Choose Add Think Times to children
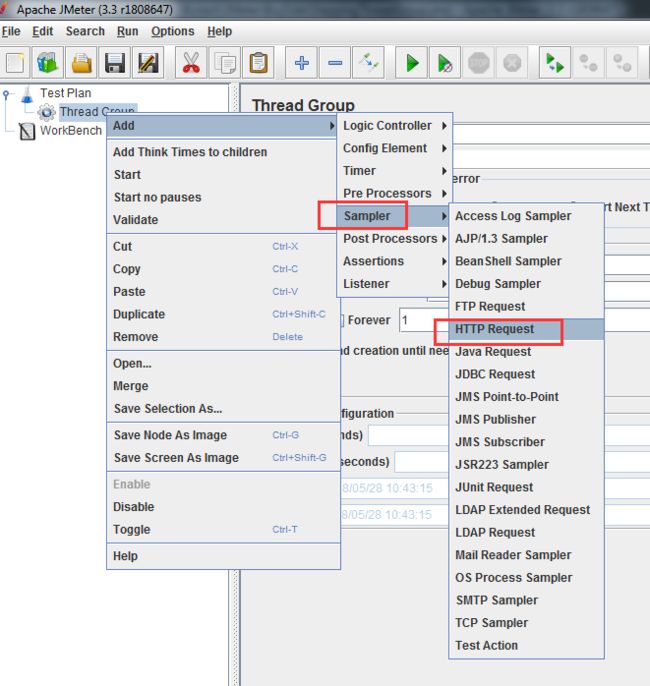This screenshot has height=686, width=650. coord(224,152)
